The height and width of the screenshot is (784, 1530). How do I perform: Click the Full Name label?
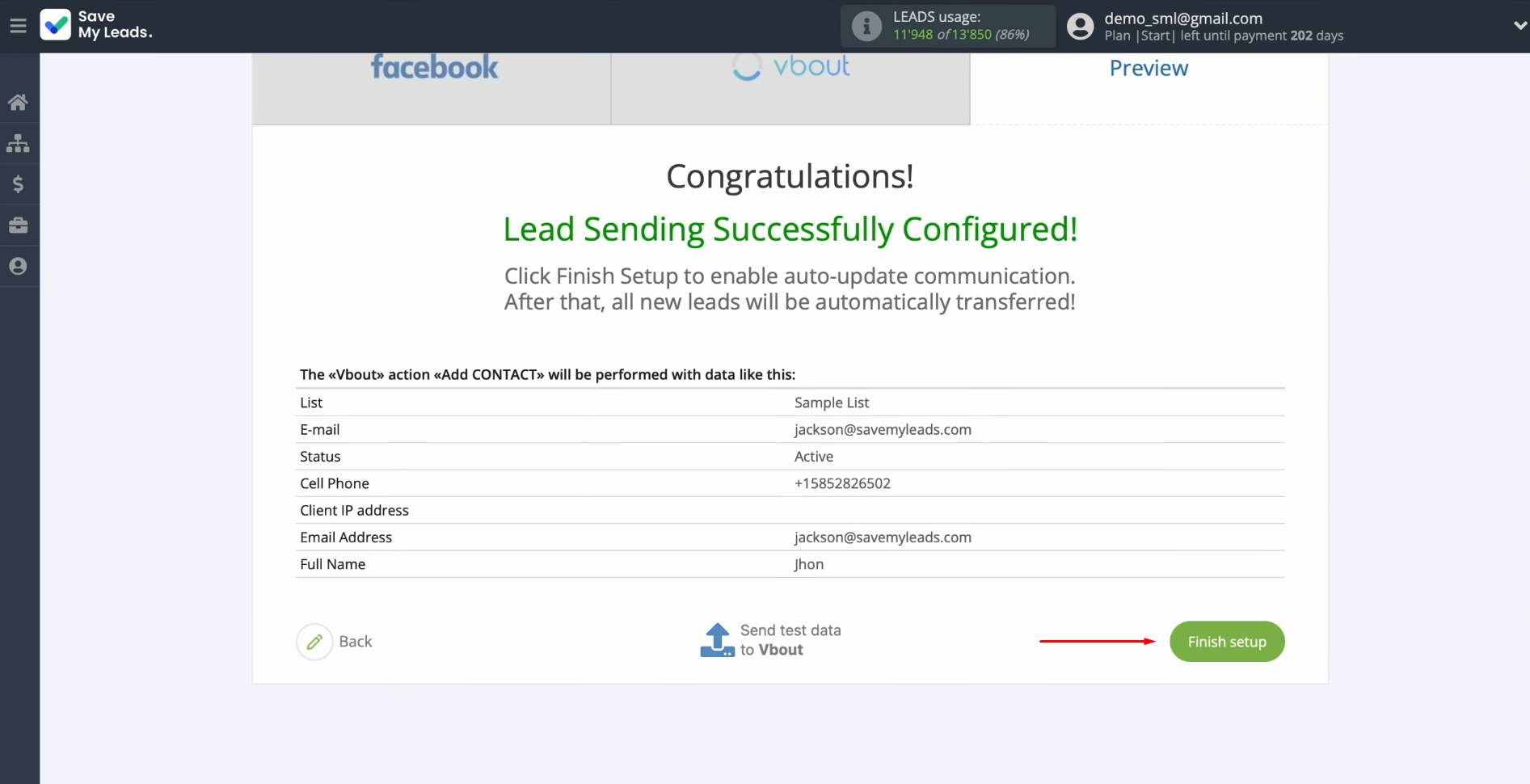(x=332, y=564)
